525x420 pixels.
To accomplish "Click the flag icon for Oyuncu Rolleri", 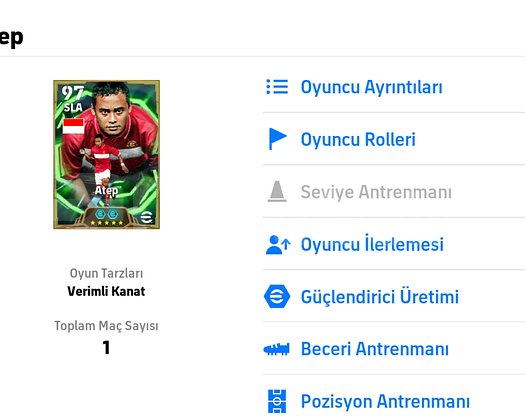I will pyautogui.click(x=277, y=139).
